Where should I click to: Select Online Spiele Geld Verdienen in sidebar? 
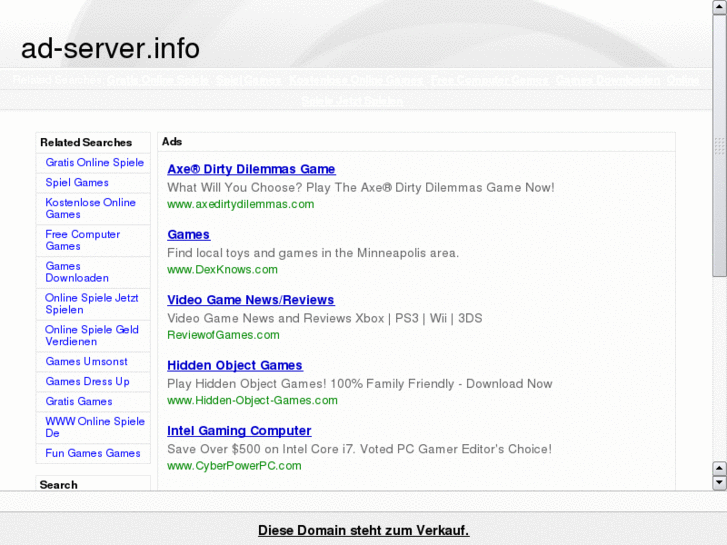(92, 335)
